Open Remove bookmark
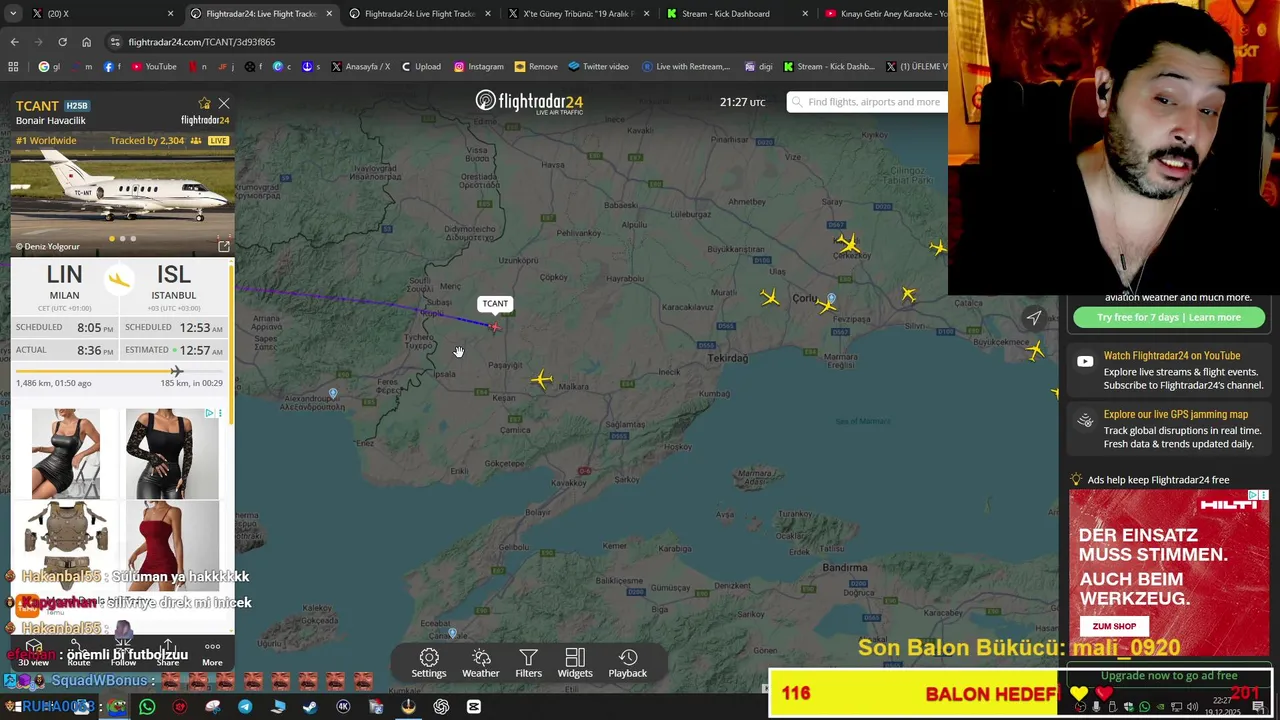The width and height of the screenshot is (1280, 720). [x=536, y=67]
